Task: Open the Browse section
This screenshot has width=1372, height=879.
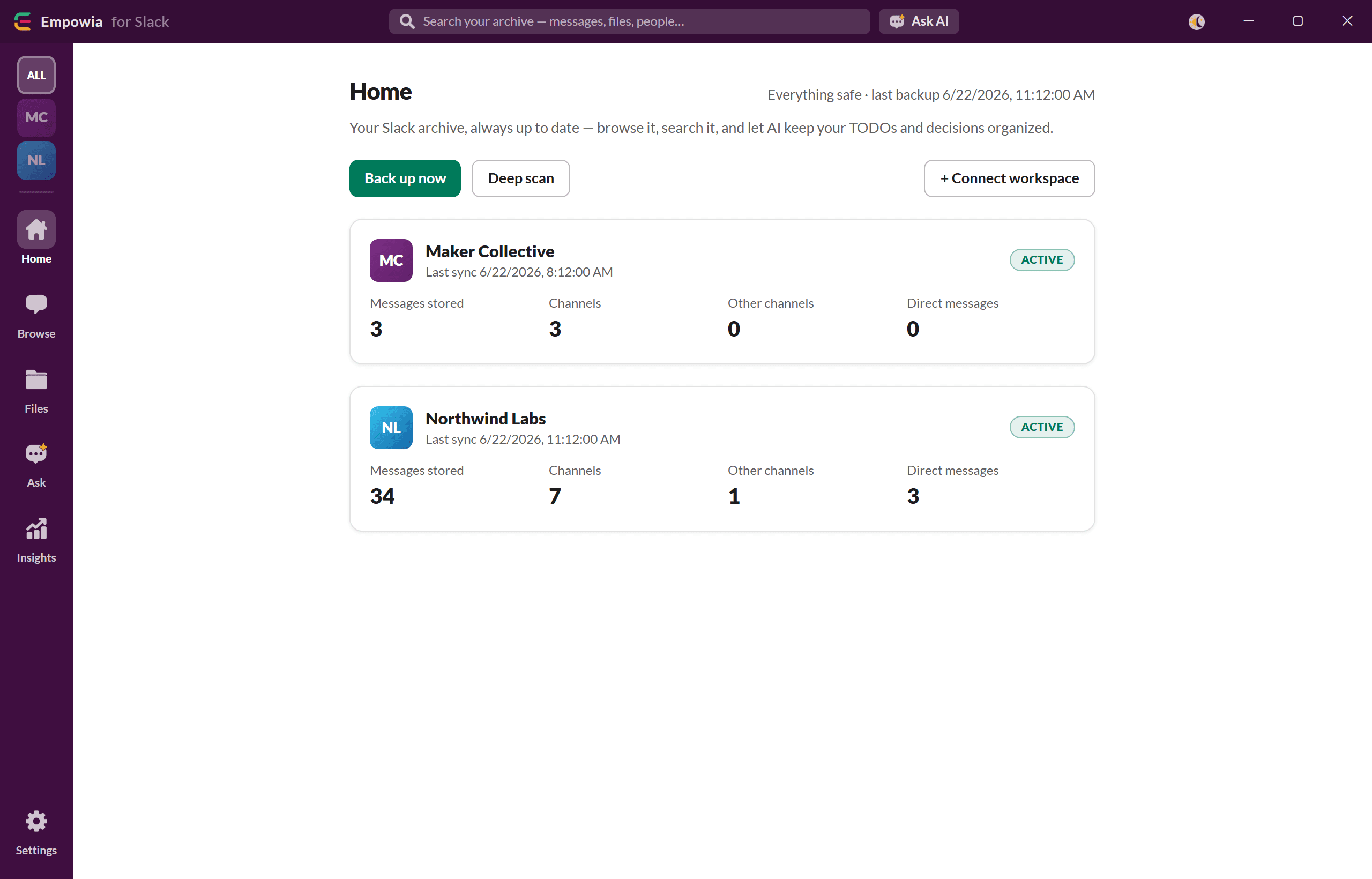Action: (36, 316)
